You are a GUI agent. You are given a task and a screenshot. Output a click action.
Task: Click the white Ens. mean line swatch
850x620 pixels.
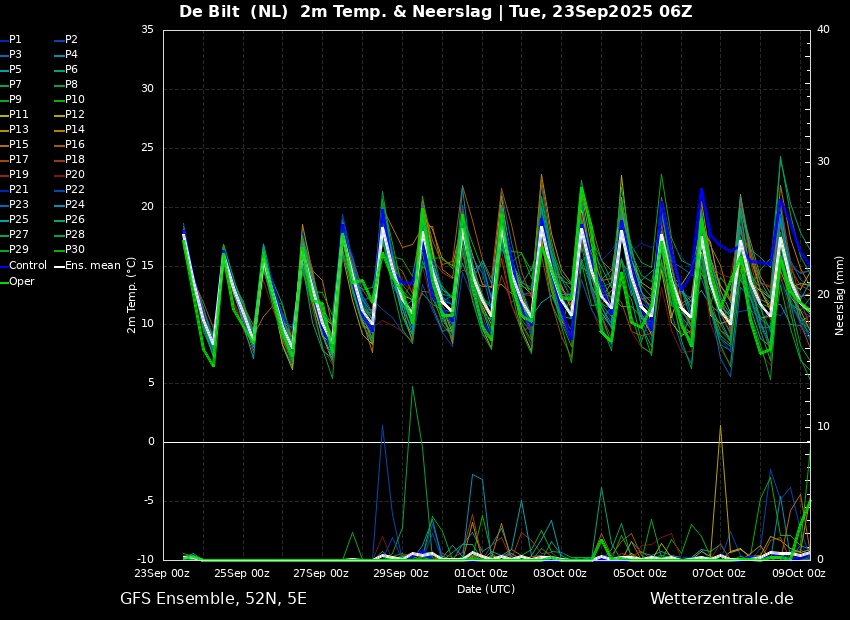tap(59, 266)
